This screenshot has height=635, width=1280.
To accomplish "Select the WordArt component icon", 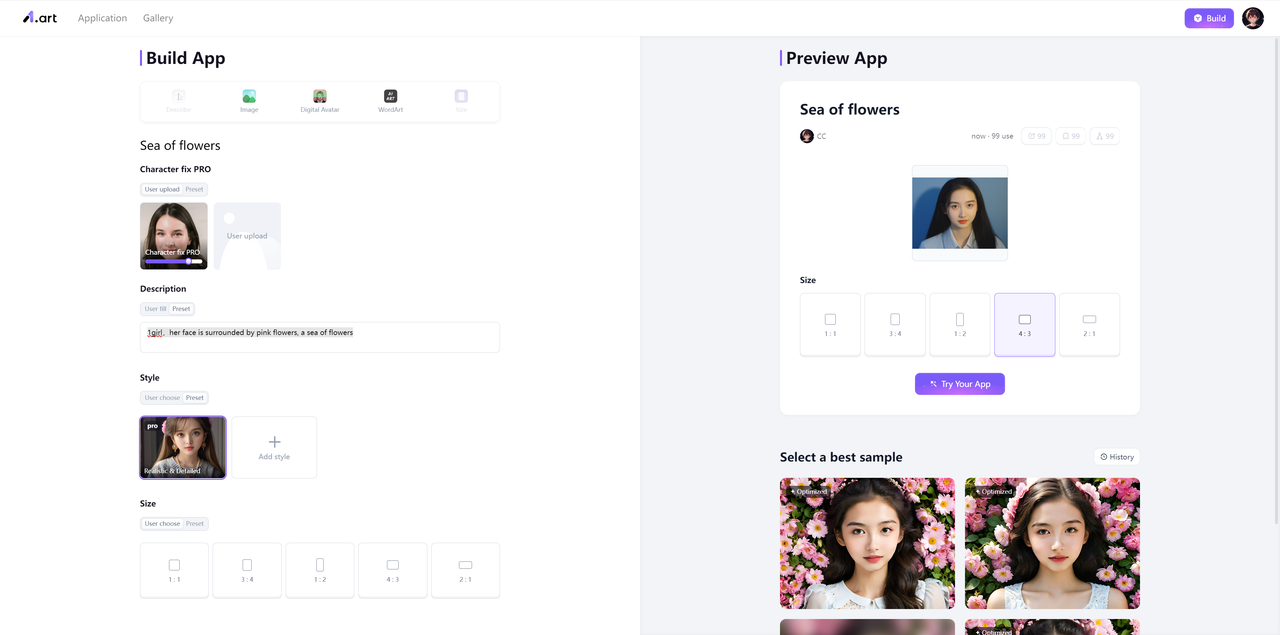I will (390, 97).
